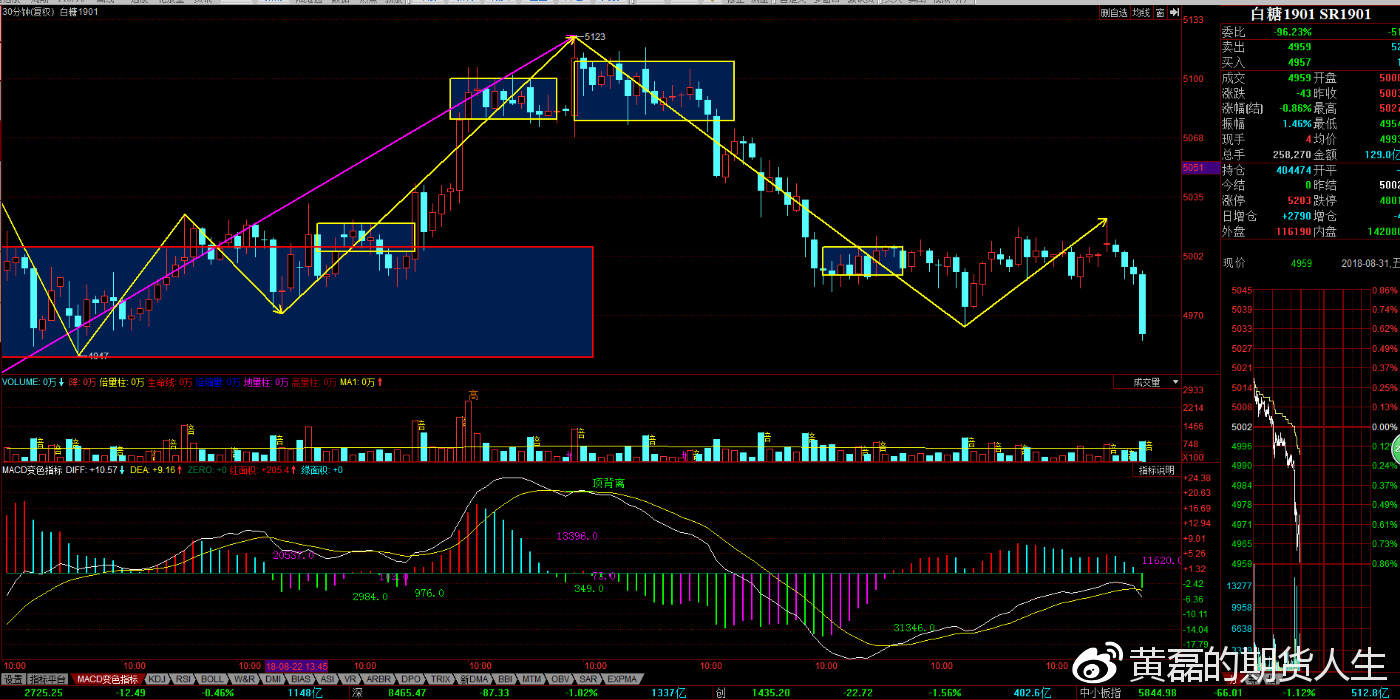The height and width of the screenshot is (700, 1400).
Task: Click the 删自选 button above the chart
Action: coord(1114,13)
